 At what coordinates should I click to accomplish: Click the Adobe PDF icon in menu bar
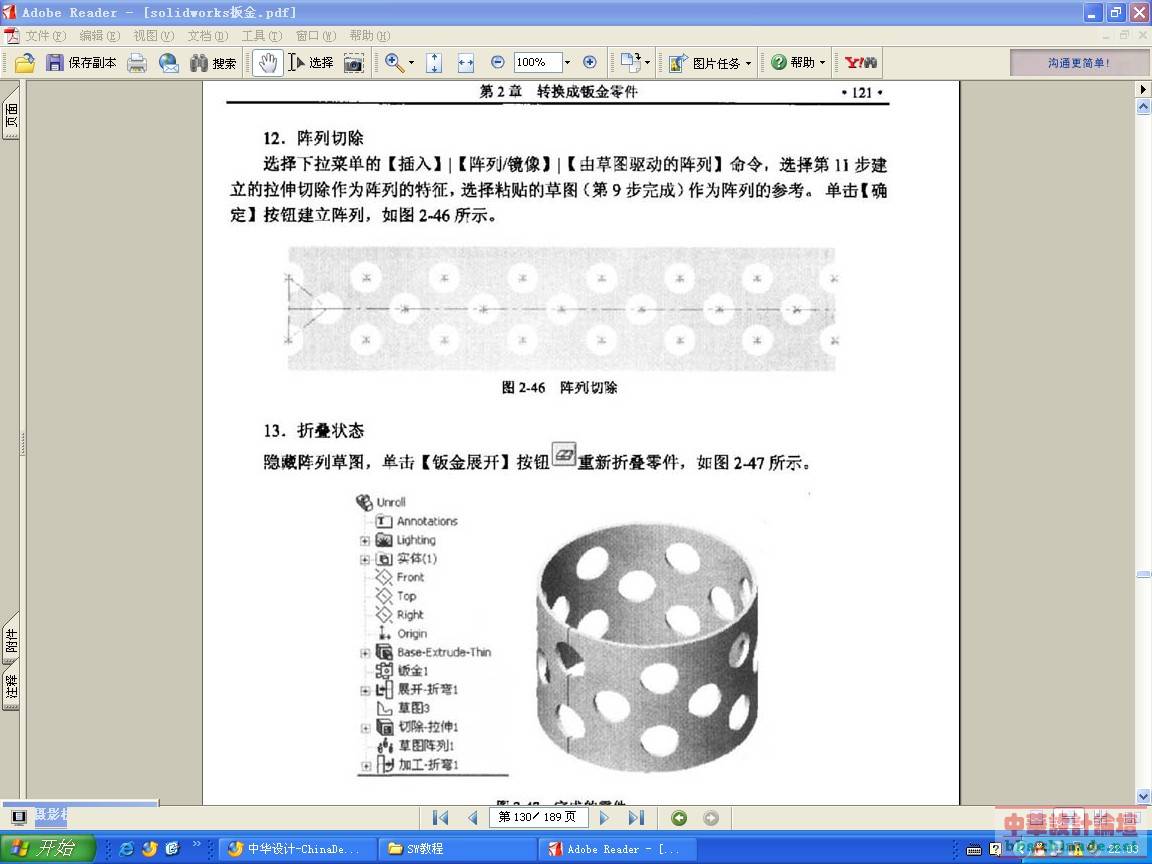coord(11,35)
